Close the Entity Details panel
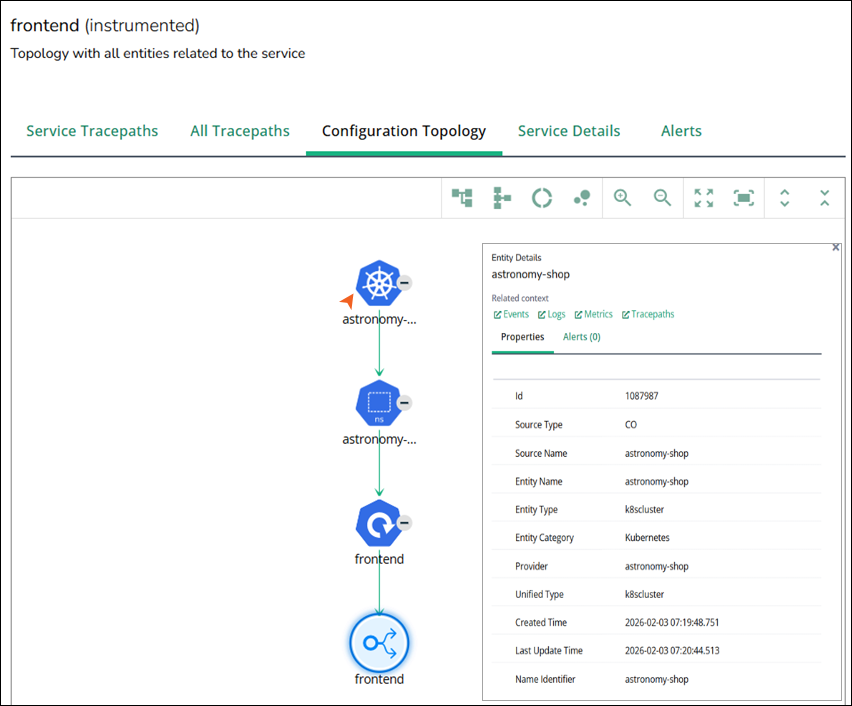Screen dimensions: 852x706 click(836, 247)
